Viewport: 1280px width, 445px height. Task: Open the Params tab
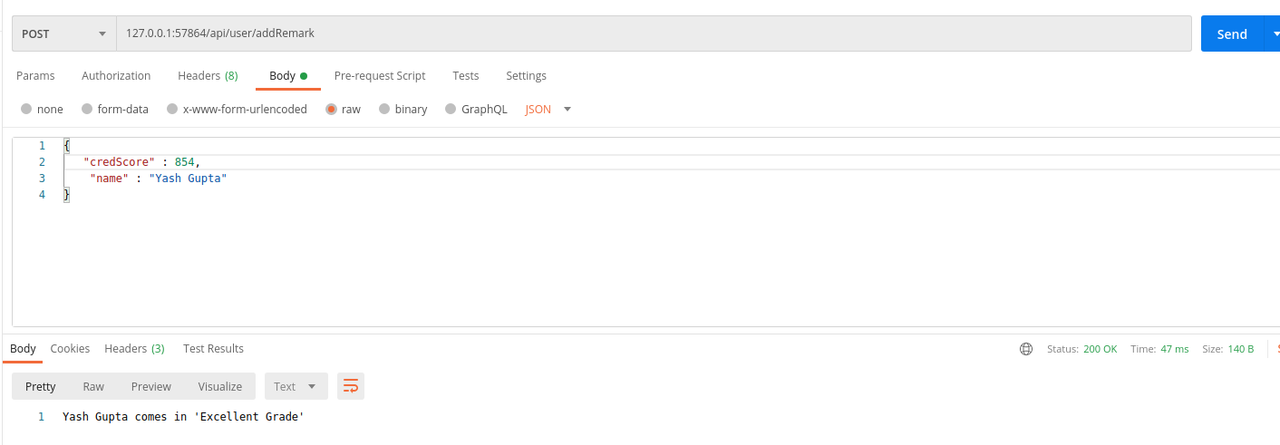point(35,76)
